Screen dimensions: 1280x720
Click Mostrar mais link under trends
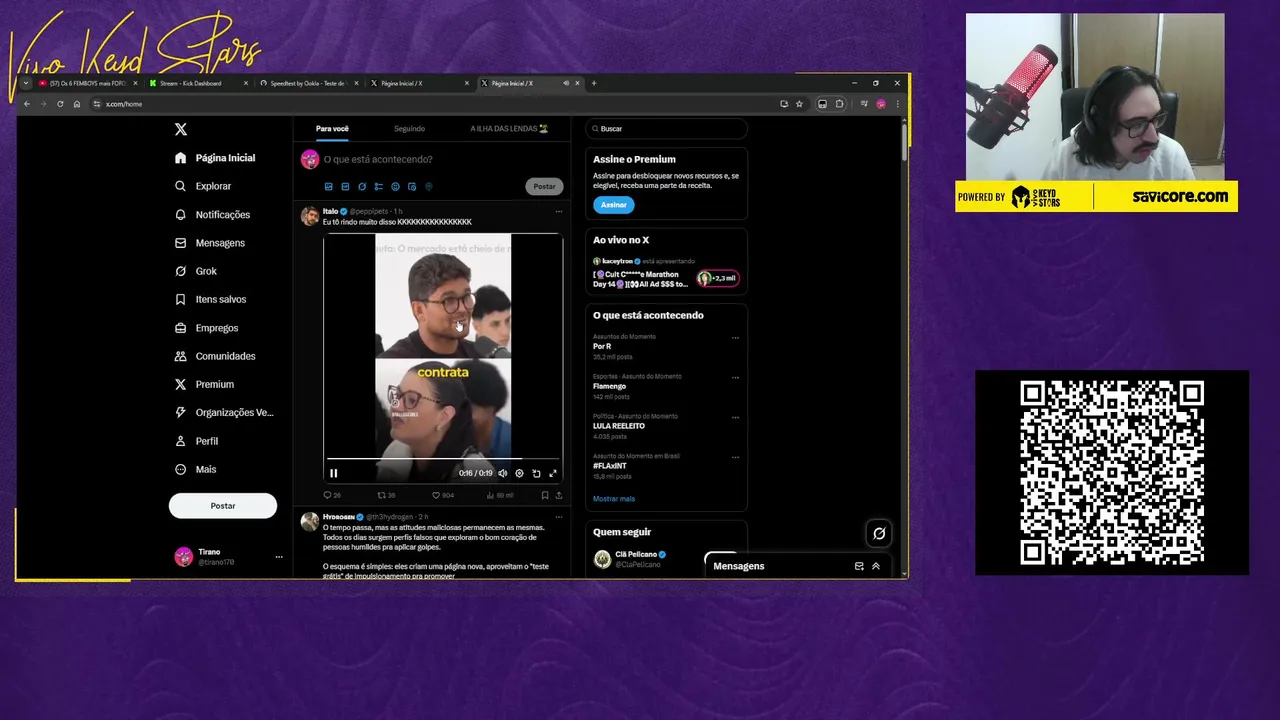[x=614, y=499]
